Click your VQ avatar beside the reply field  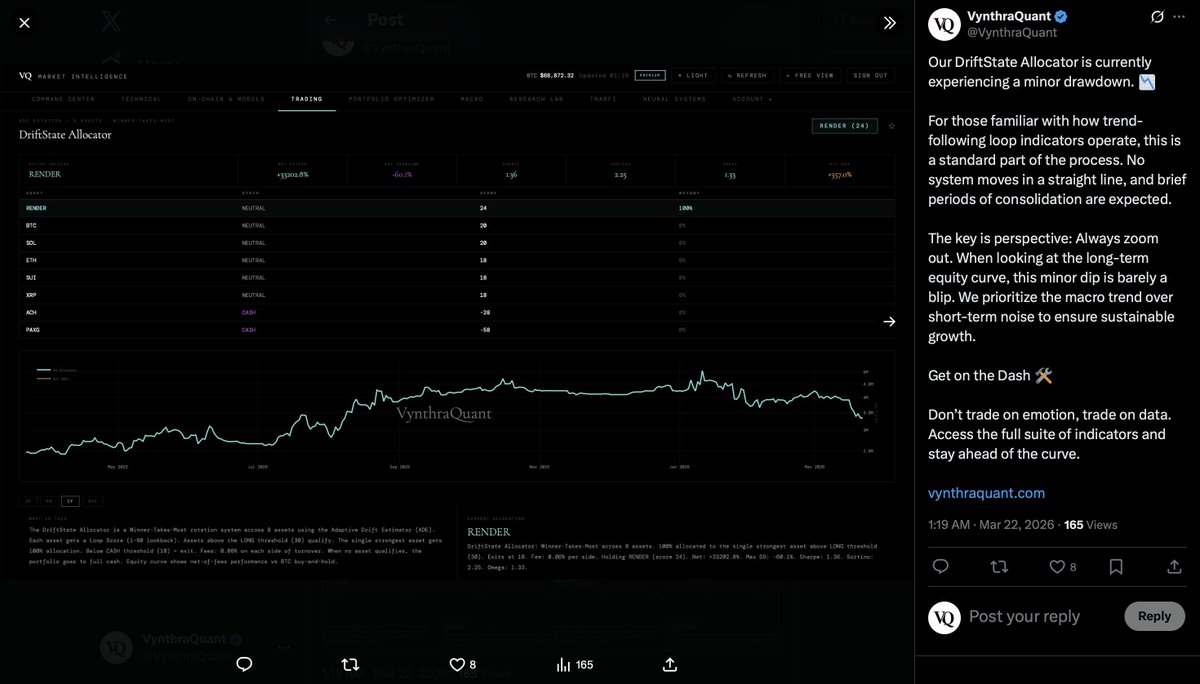(x=945, y=617)
